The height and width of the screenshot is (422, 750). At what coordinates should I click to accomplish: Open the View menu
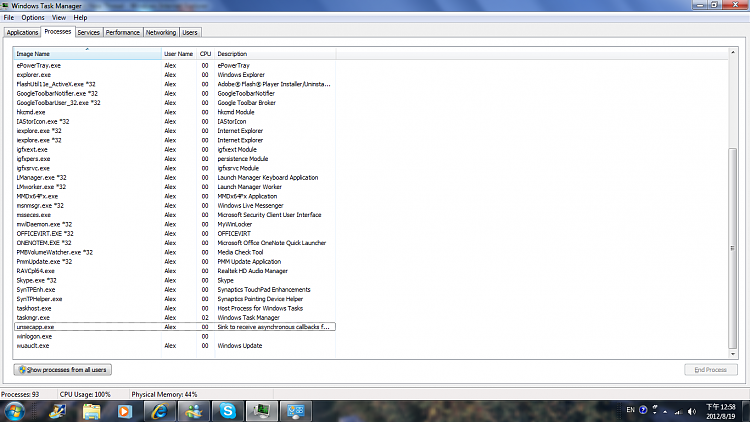pyautogui.click(x=59, y=18)
